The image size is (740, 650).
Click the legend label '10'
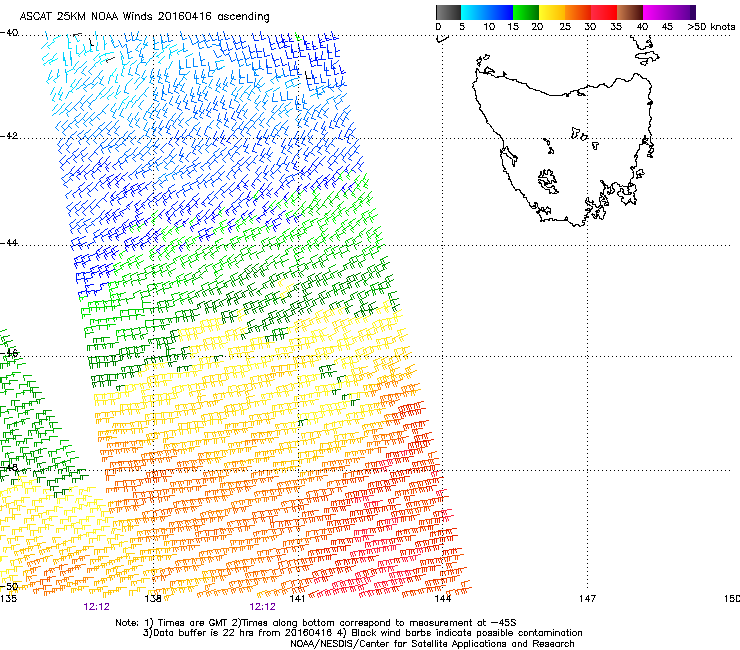click(x=489, y=26)
